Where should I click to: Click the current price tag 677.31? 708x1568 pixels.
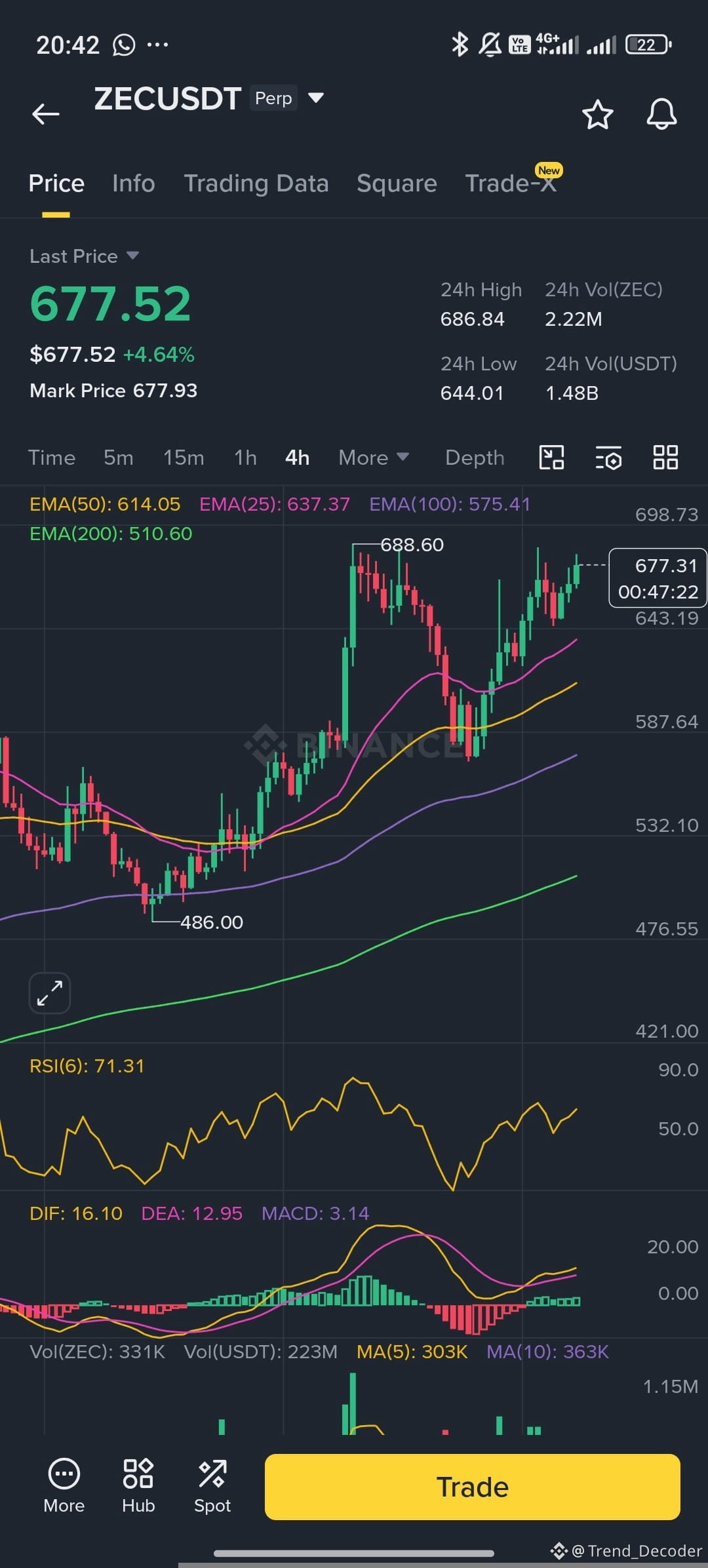click(x=658, y=578)
